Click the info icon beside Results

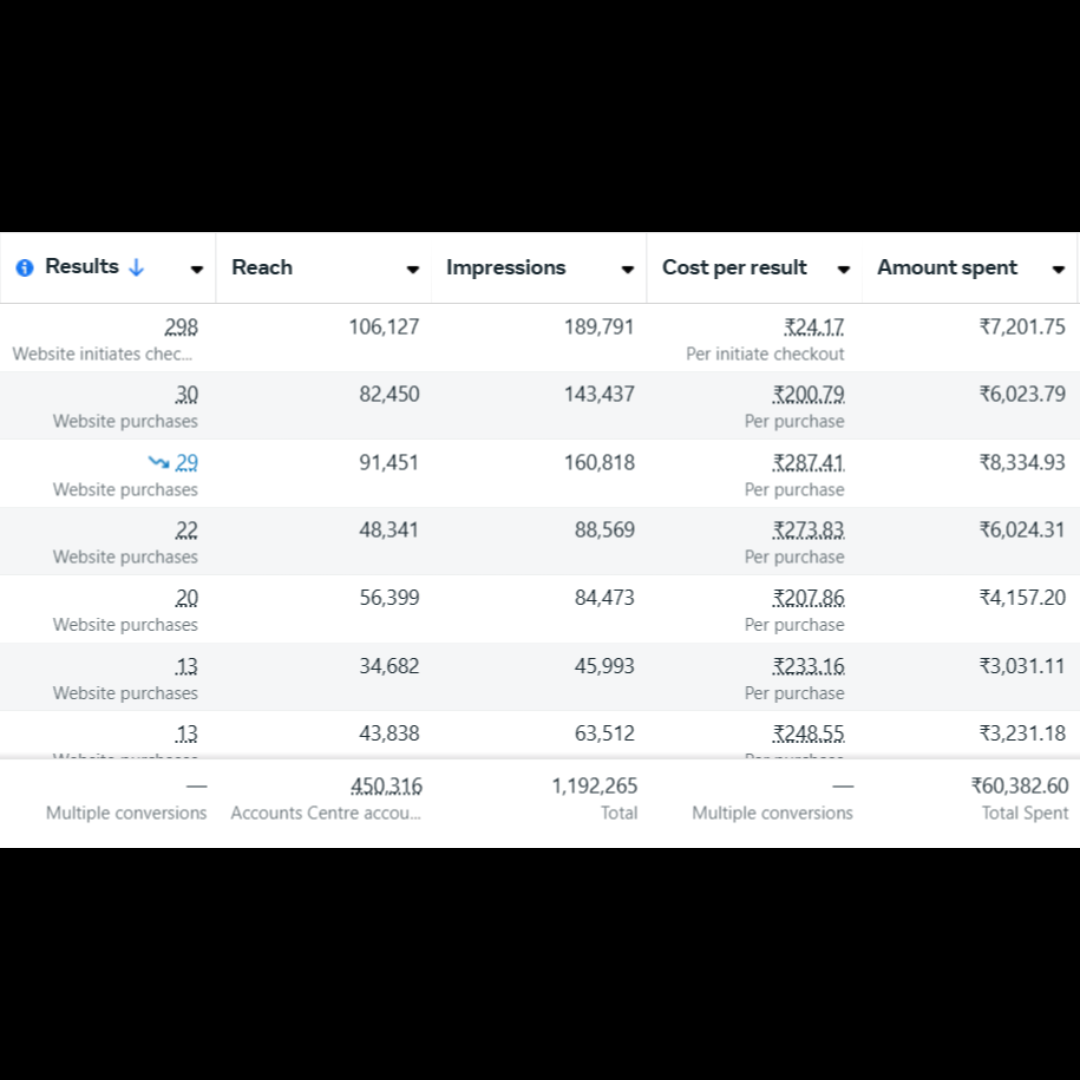[25, 268]
